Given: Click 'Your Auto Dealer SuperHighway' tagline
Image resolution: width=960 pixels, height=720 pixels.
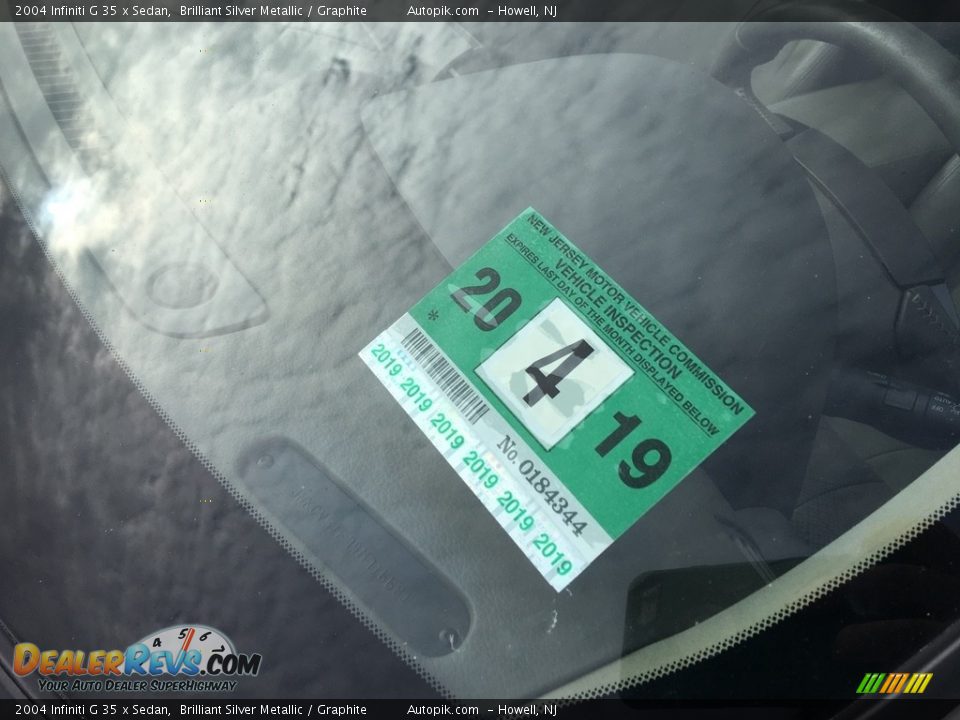Looking at the screenshot, I should tap(137, 685).
